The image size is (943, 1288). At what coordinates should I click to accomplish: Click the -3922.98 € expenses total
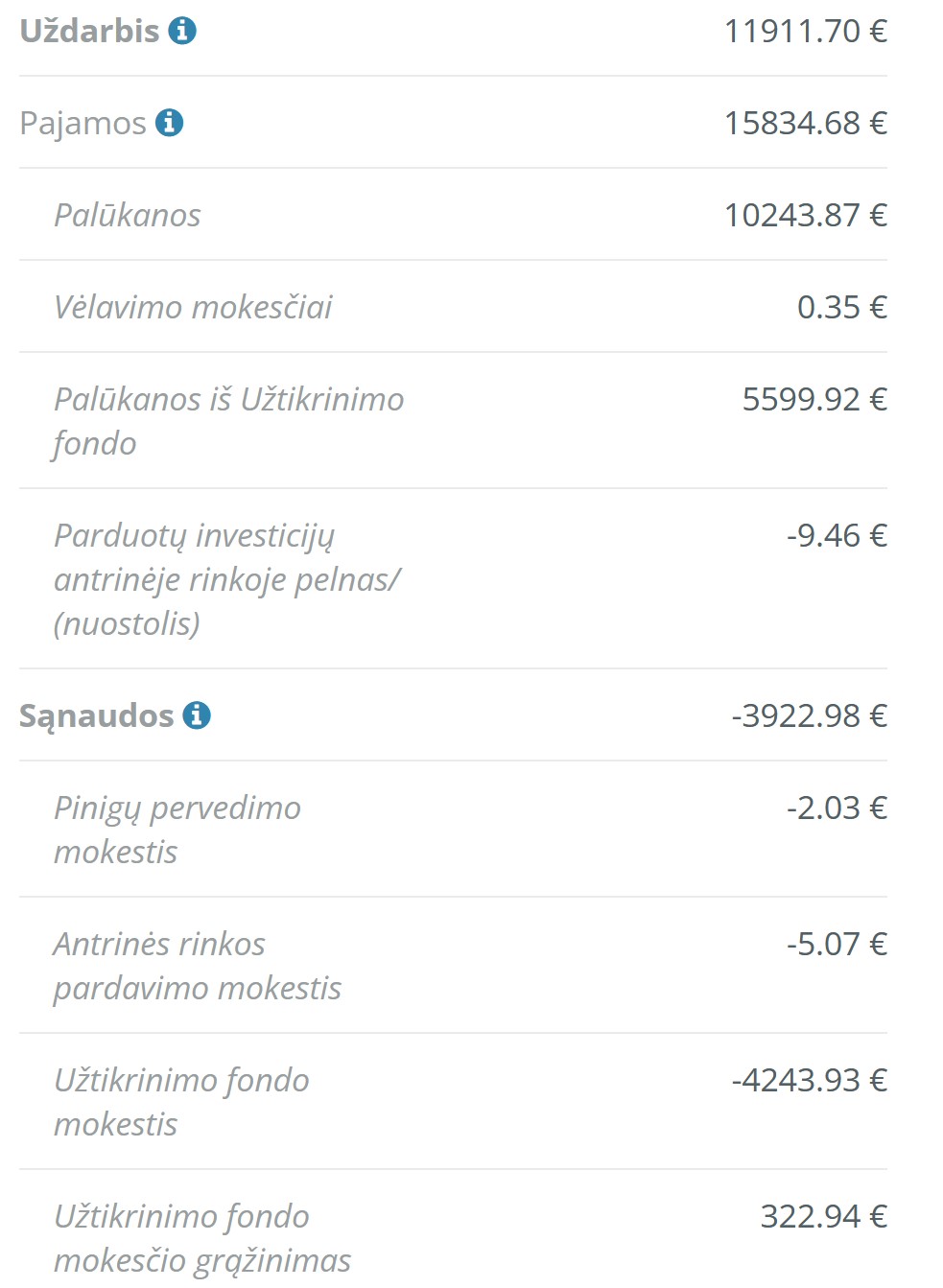coord(809,715)
